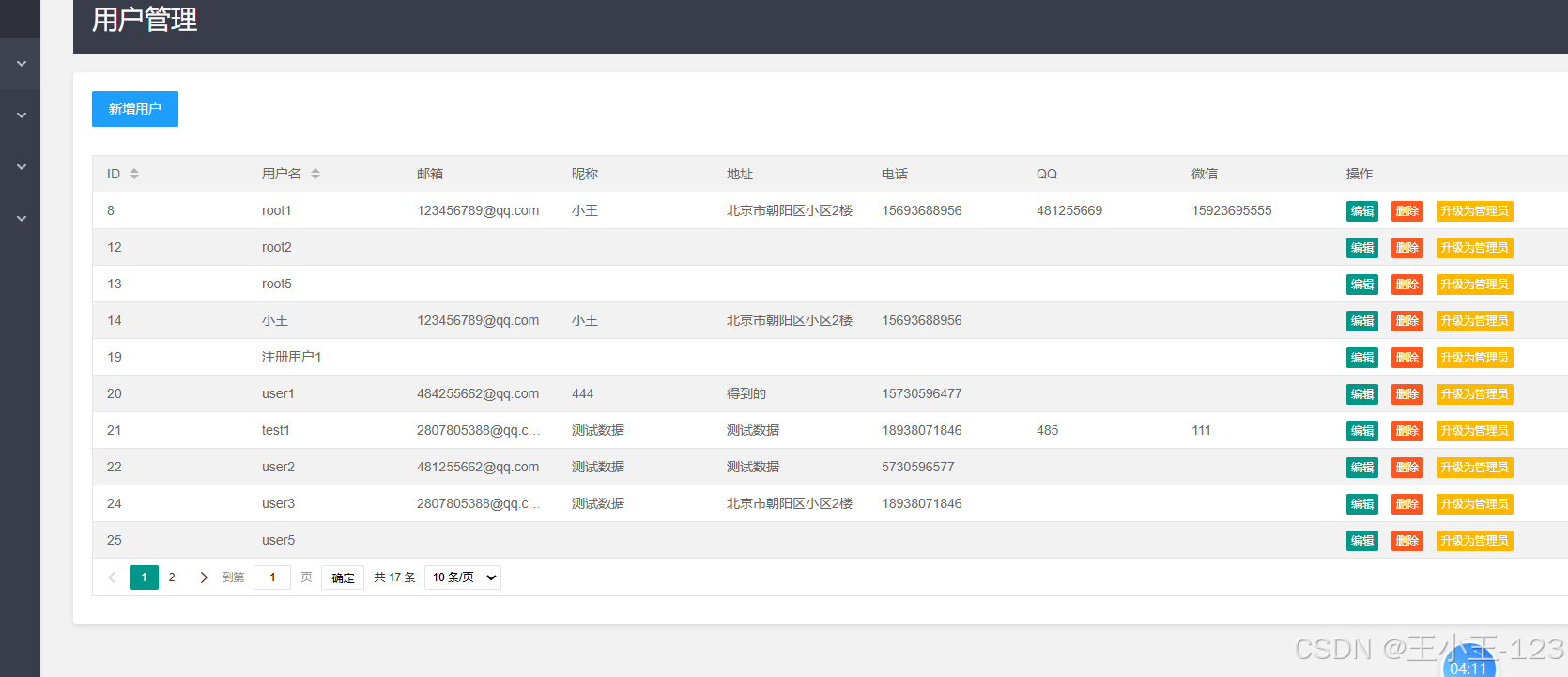Delete user root5
This screenshot has width=1568, height=677.
[x=1407, y=285]
